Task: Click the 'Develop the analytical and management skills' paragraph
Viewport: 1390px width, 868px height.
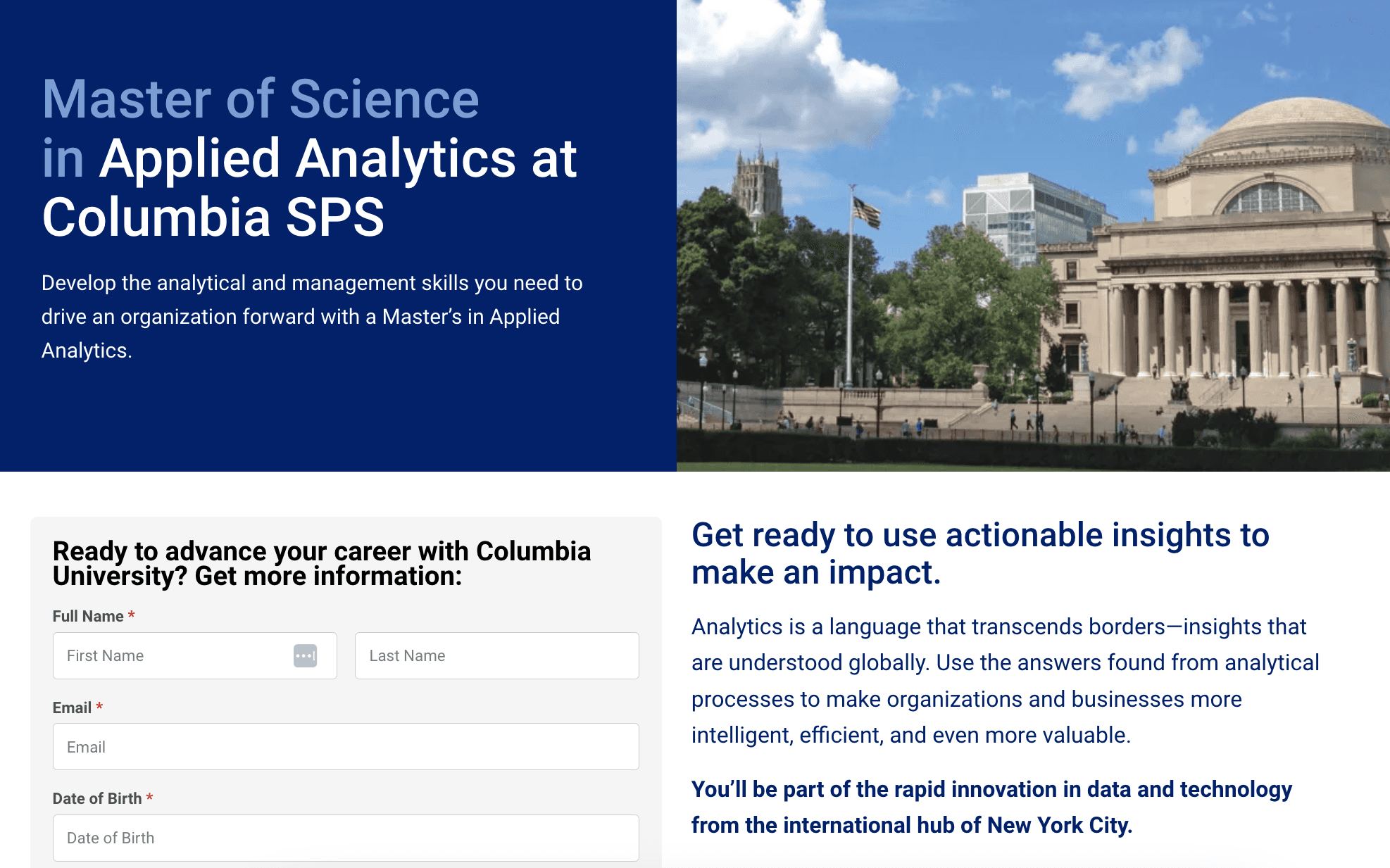Action: tap(312, 317)
